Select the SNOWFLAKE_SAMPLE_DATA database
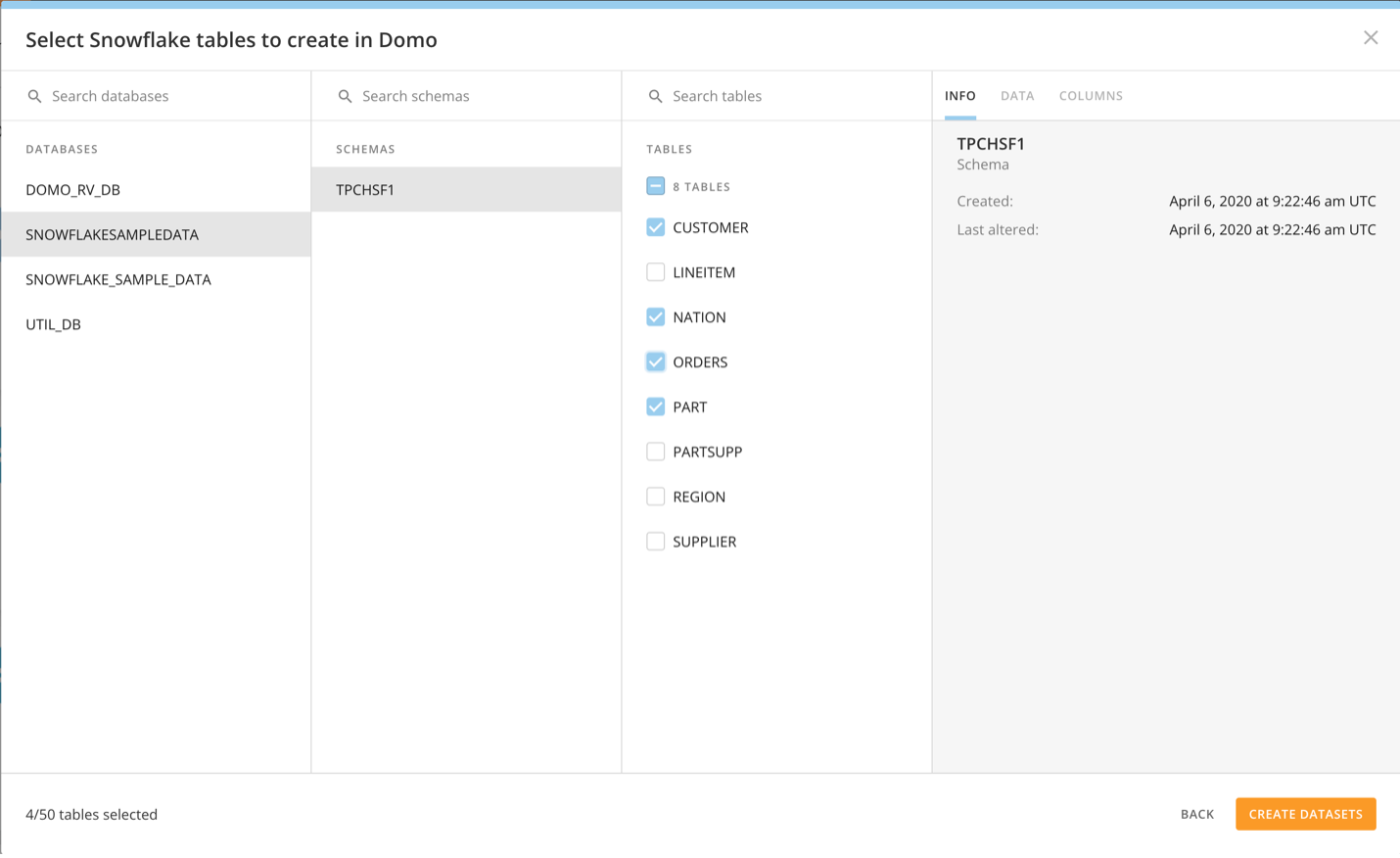This screenshot has height=858, width=1400. (117, 279)
